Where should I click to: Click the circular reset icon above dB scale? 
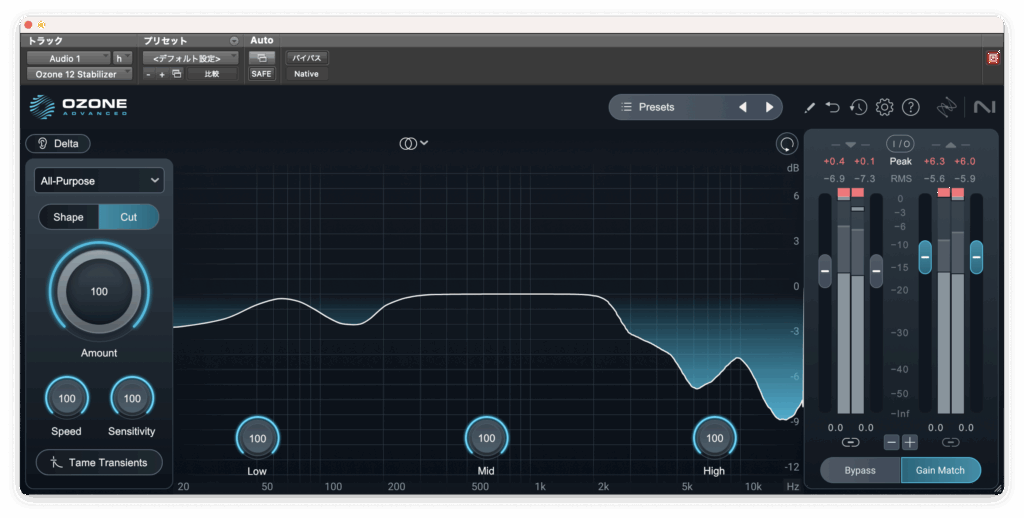pos(787,144)
